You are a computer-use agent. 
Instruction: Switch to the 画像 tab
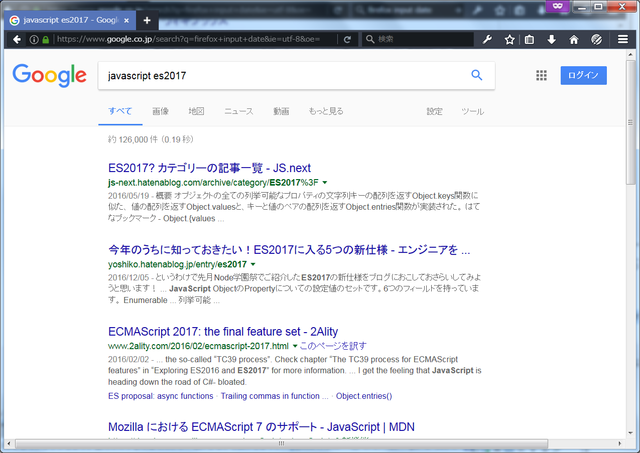(x=160, y=111)
